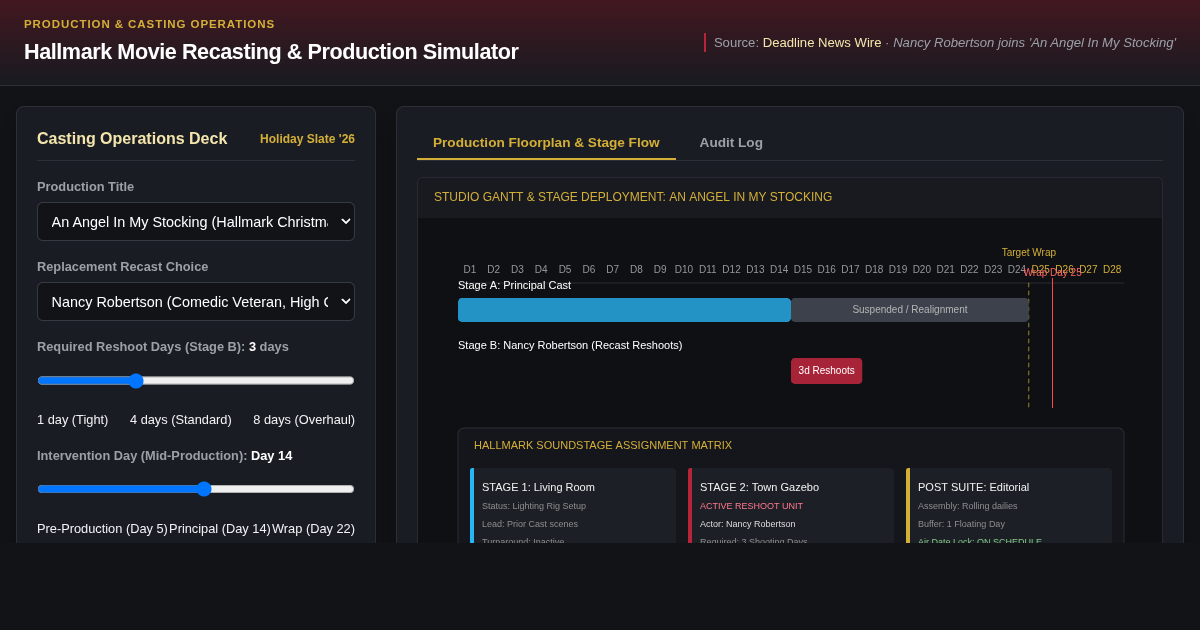Click the '4 days (Standard)' label
1200x630 pixels.
(181, 419)
